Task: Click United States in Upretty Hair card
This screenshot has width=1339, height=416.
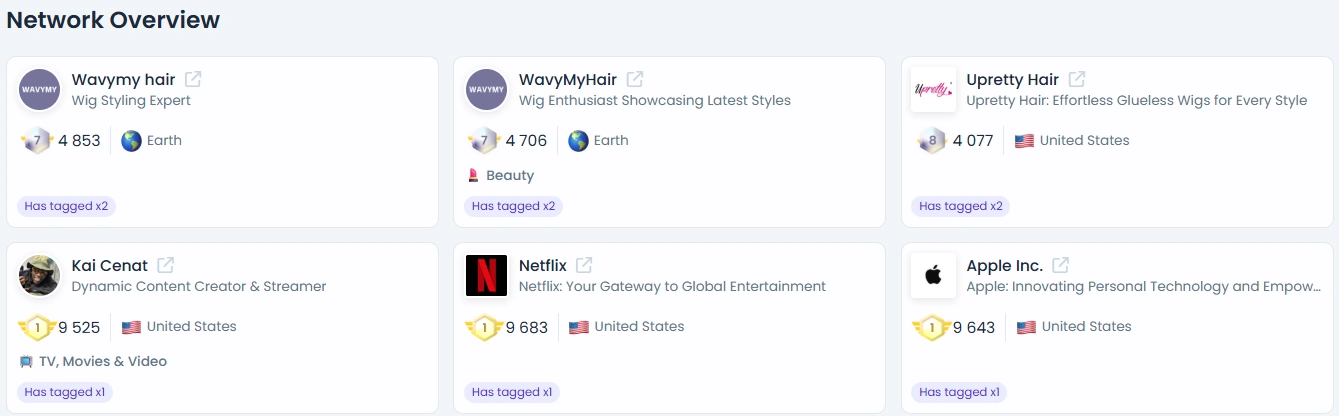Action: 1085,141
